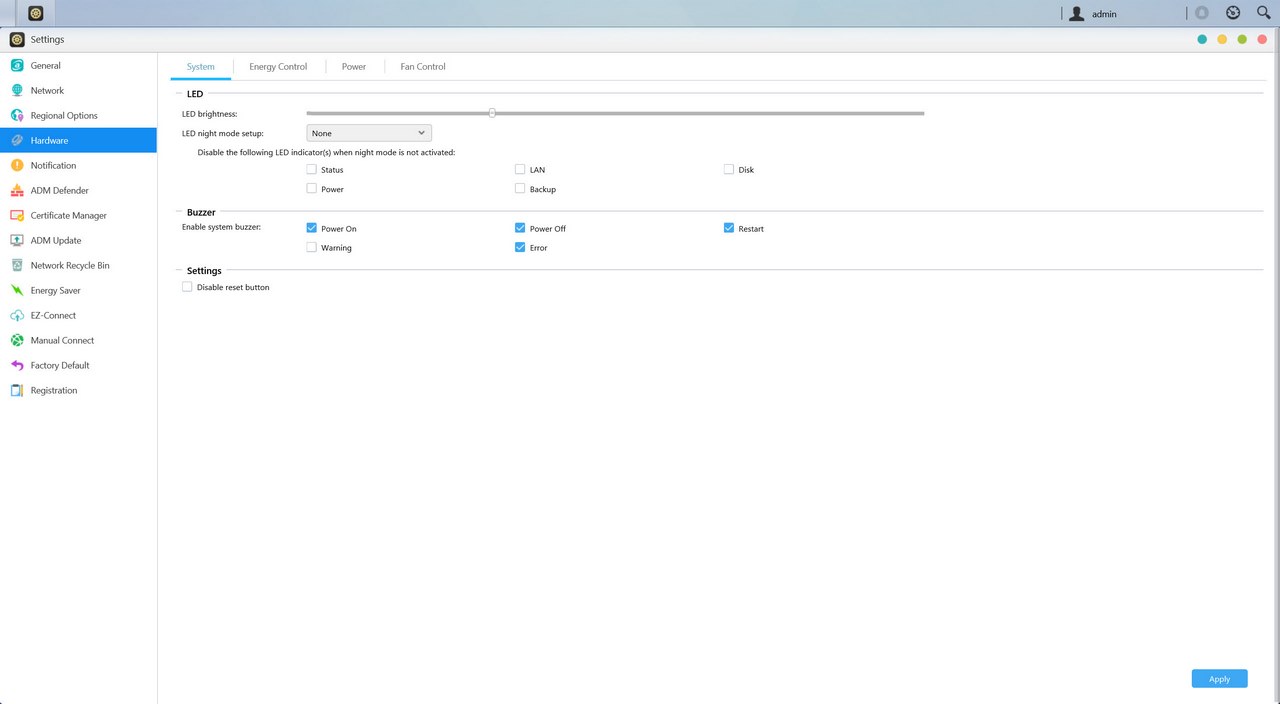
Task: Open the General settings icon in sidebar
Action: (17, 65)
